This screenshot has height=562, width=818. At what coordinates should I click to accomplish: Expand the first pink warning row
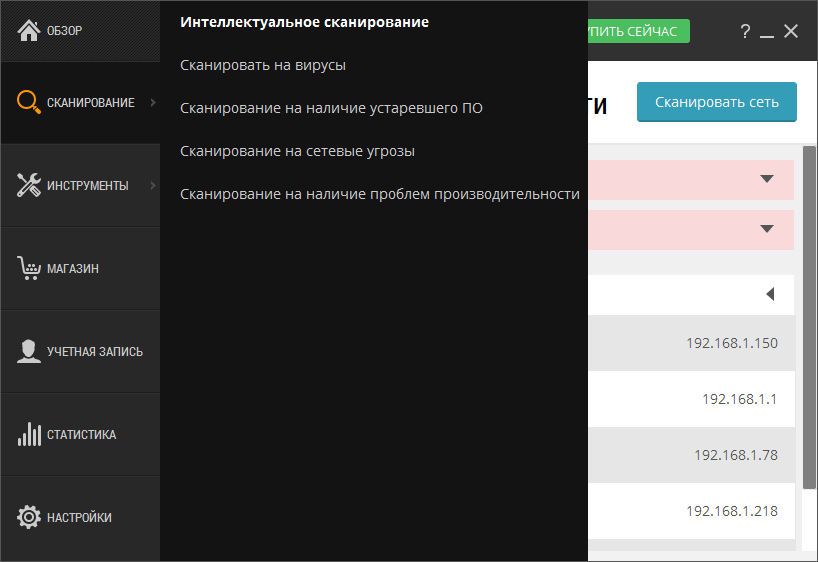coord(766,179)
